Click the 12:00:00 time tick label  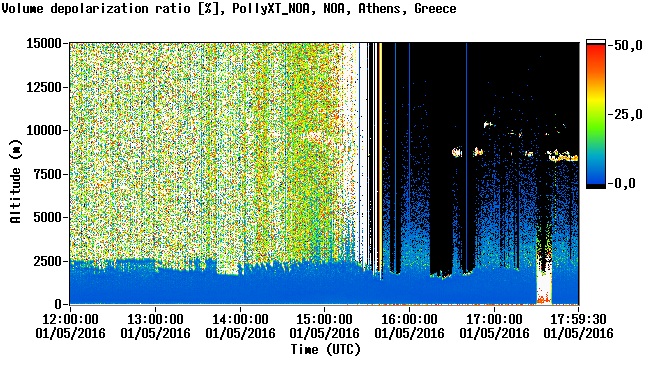coord(70,319)
